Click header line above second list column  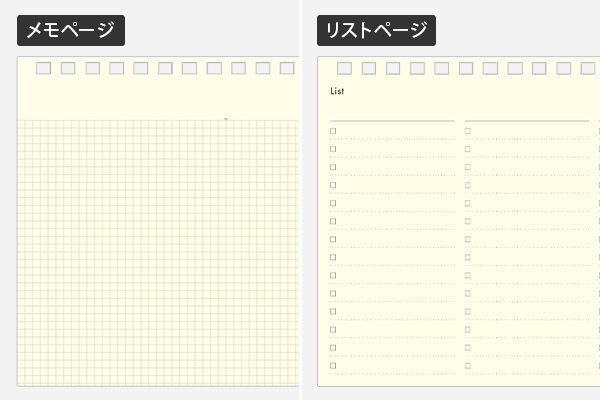(527, 121)
